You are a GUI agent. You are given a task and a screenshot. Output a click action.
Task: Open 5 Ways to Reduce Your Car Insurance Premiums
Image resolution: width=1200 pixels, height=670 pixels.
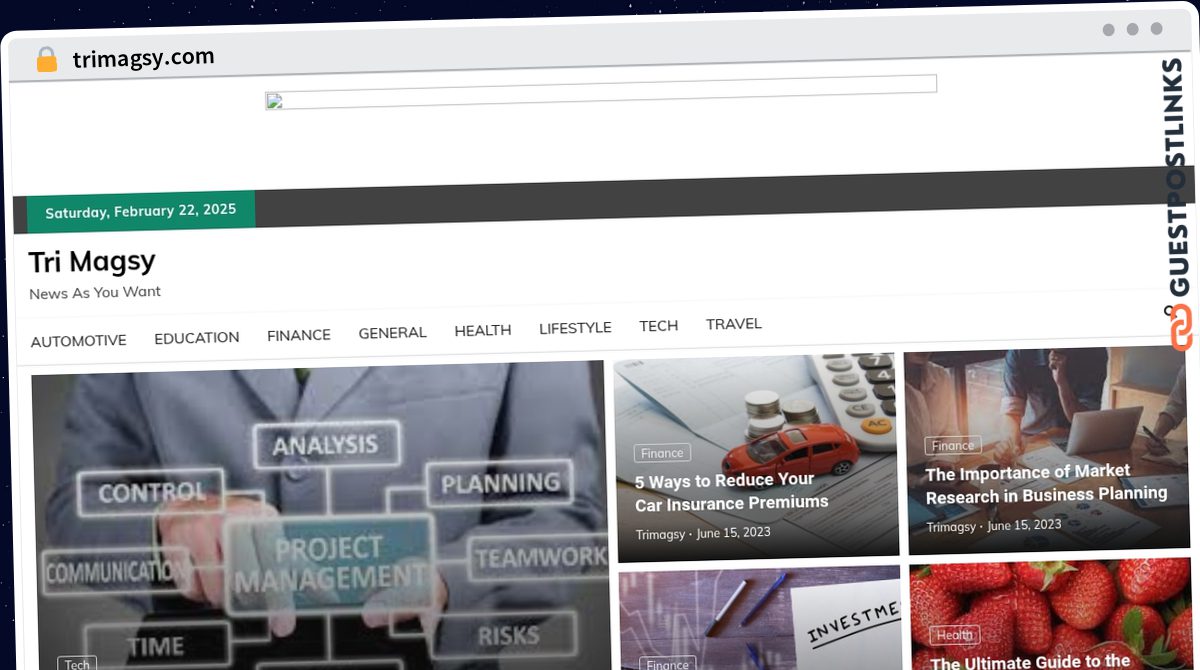731,491
